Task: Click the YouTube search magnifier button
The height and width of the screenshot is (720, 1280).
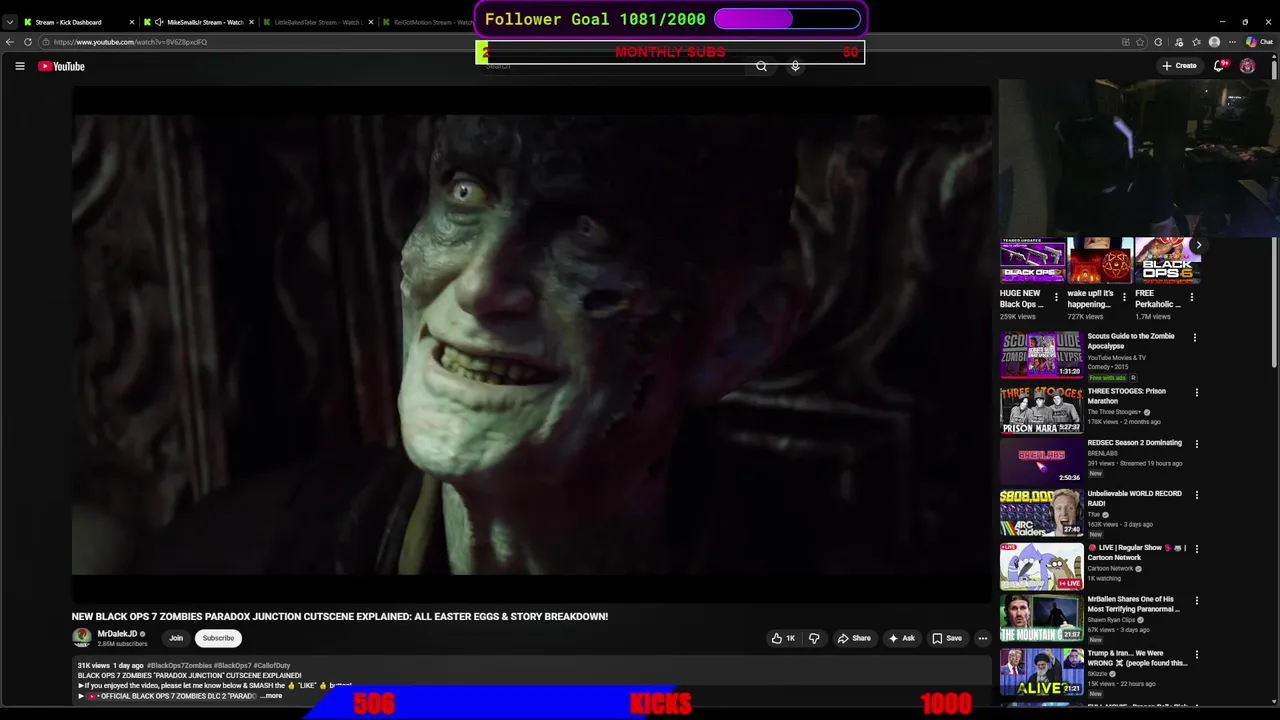Action: (761, 66)
